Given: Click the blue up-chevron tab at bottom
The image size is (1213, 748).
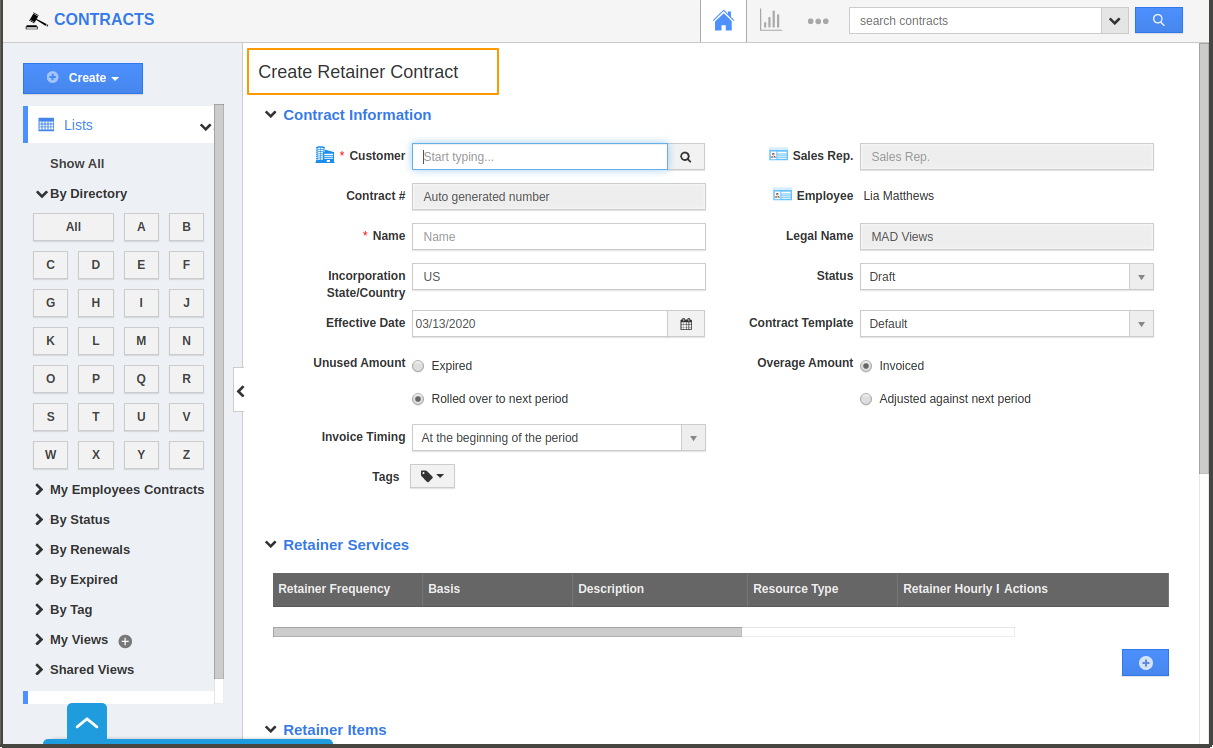Looking at the screenshot, I should (87, 722).
